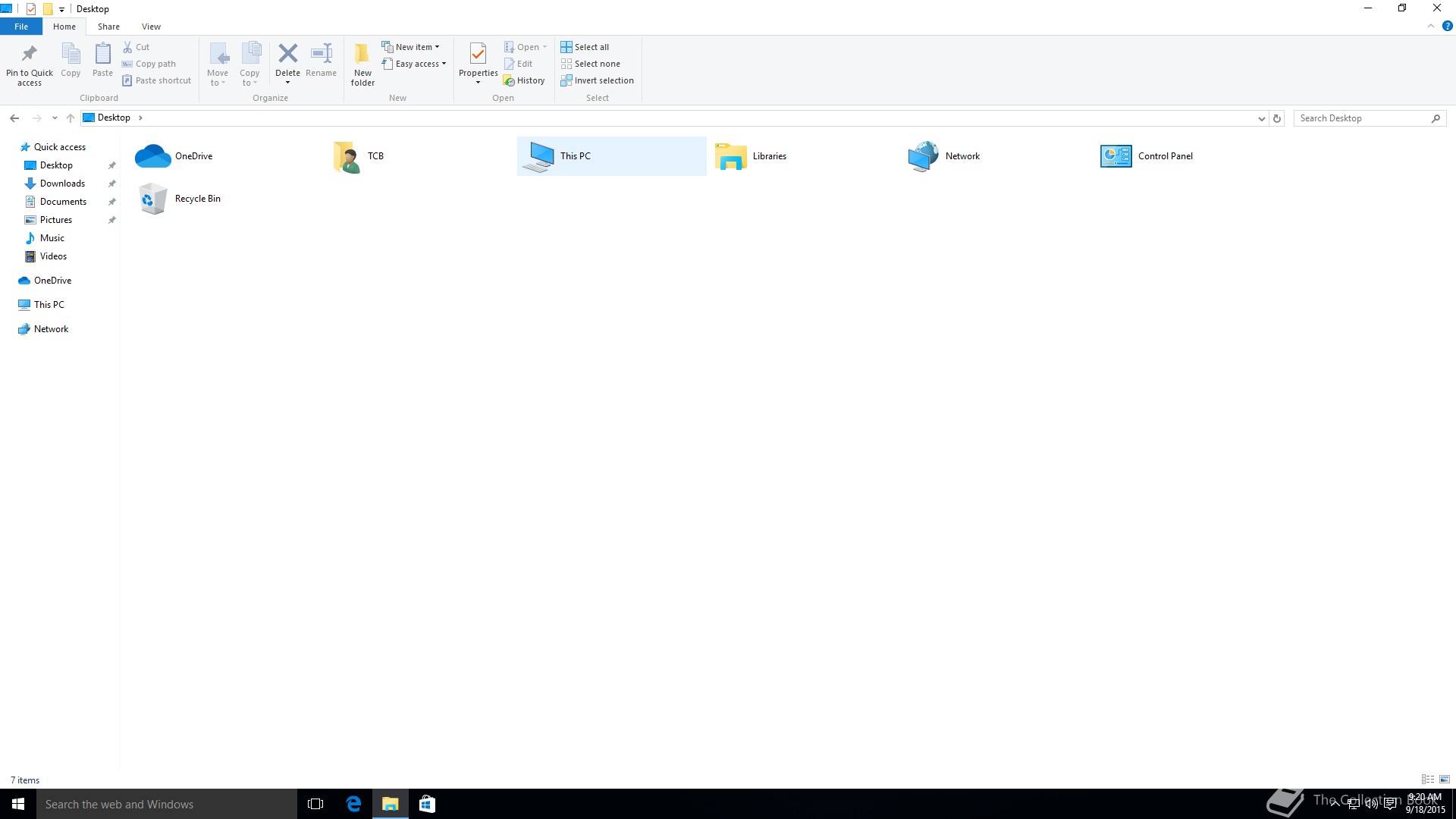Go back with the Back arrow
The height and width of the screenshot is (819, 1456).
14,118
